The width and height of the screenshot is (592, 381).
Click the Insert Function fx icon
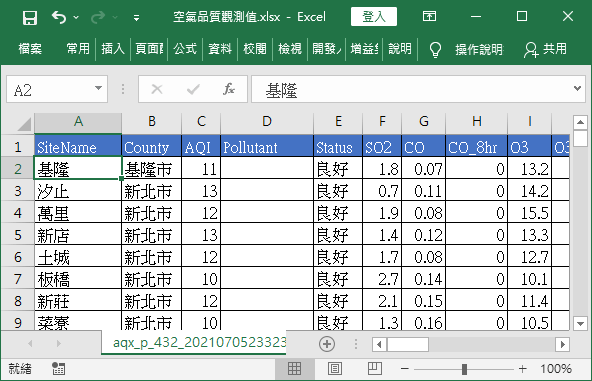click(229, 89)
